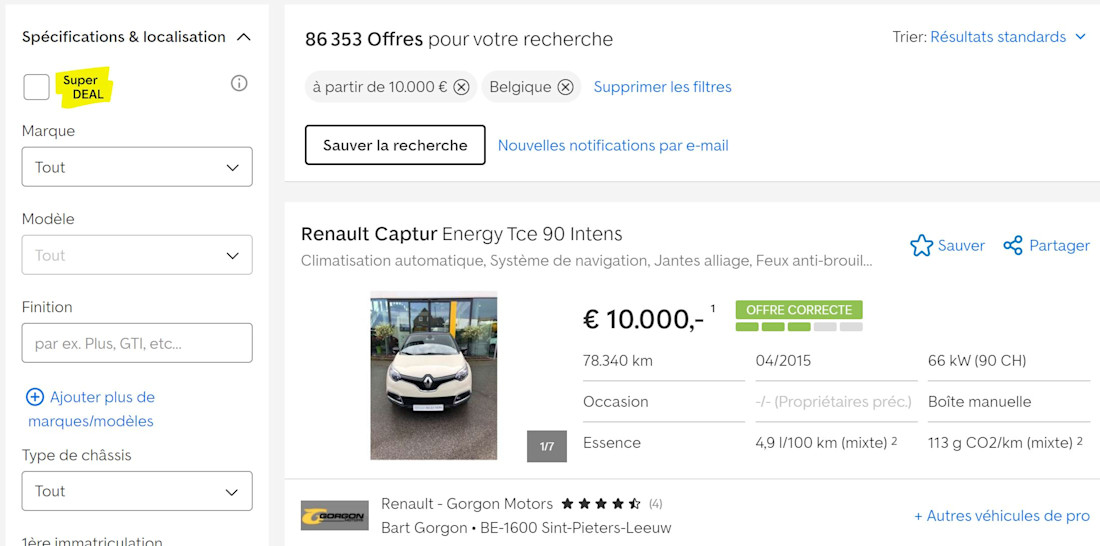Remove the 'à partir de 10.000 €' filter
Screen dimensions: 1100x546
[x=461, y=87]
